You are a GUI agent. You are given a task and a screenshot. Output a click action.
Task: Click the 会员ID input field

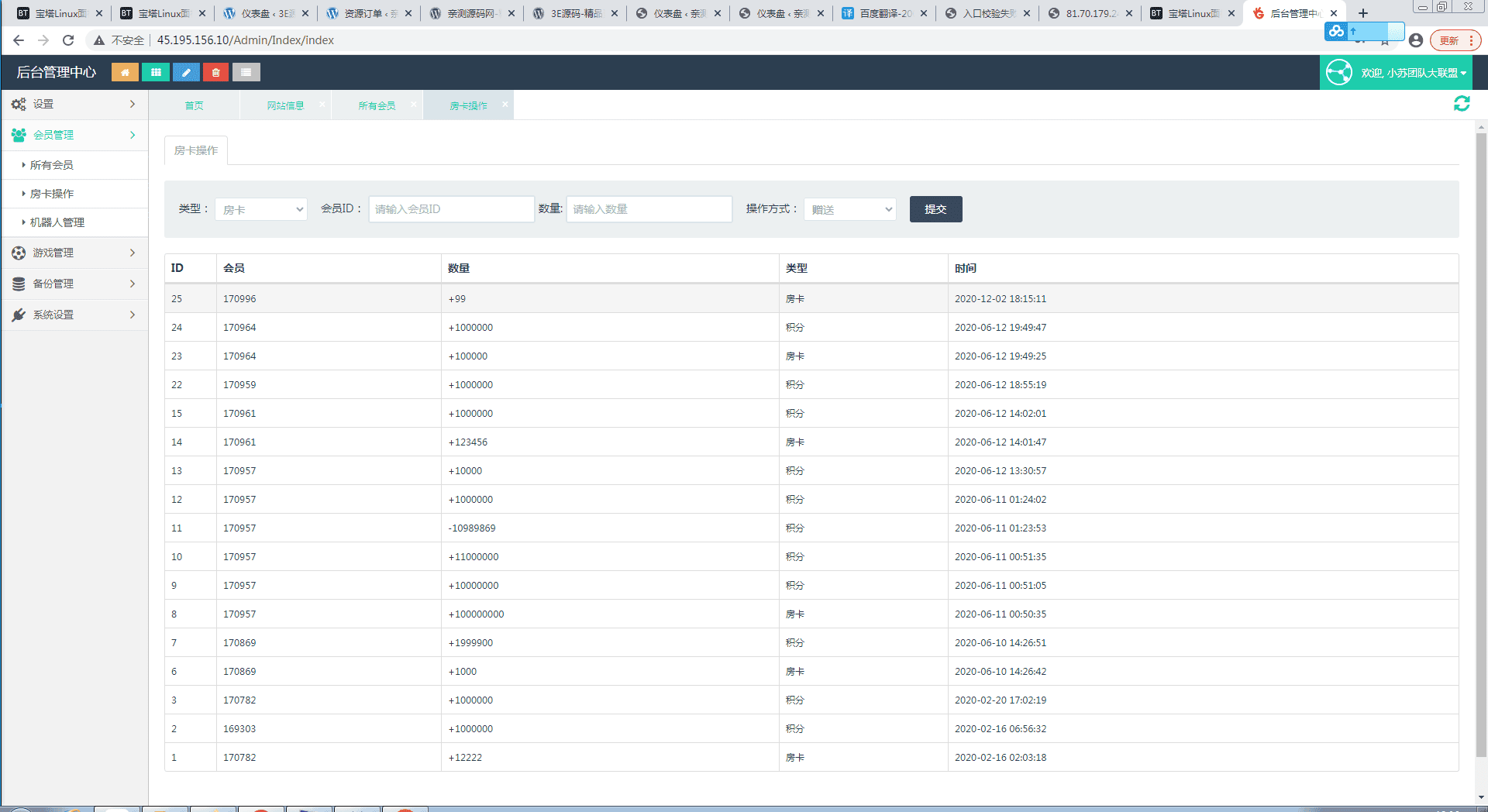(x=451, y=209)
